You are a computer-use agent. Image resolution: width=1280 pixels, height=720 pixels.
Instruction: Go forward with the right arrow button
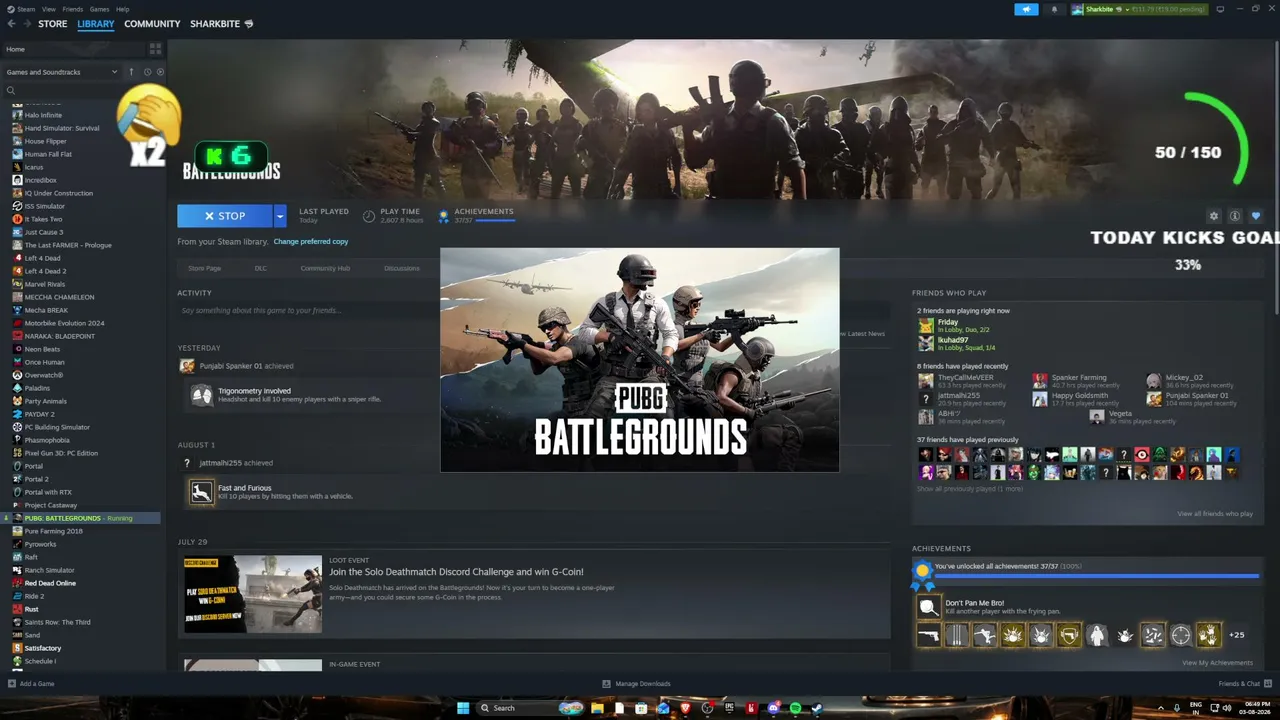pos(26,24)
